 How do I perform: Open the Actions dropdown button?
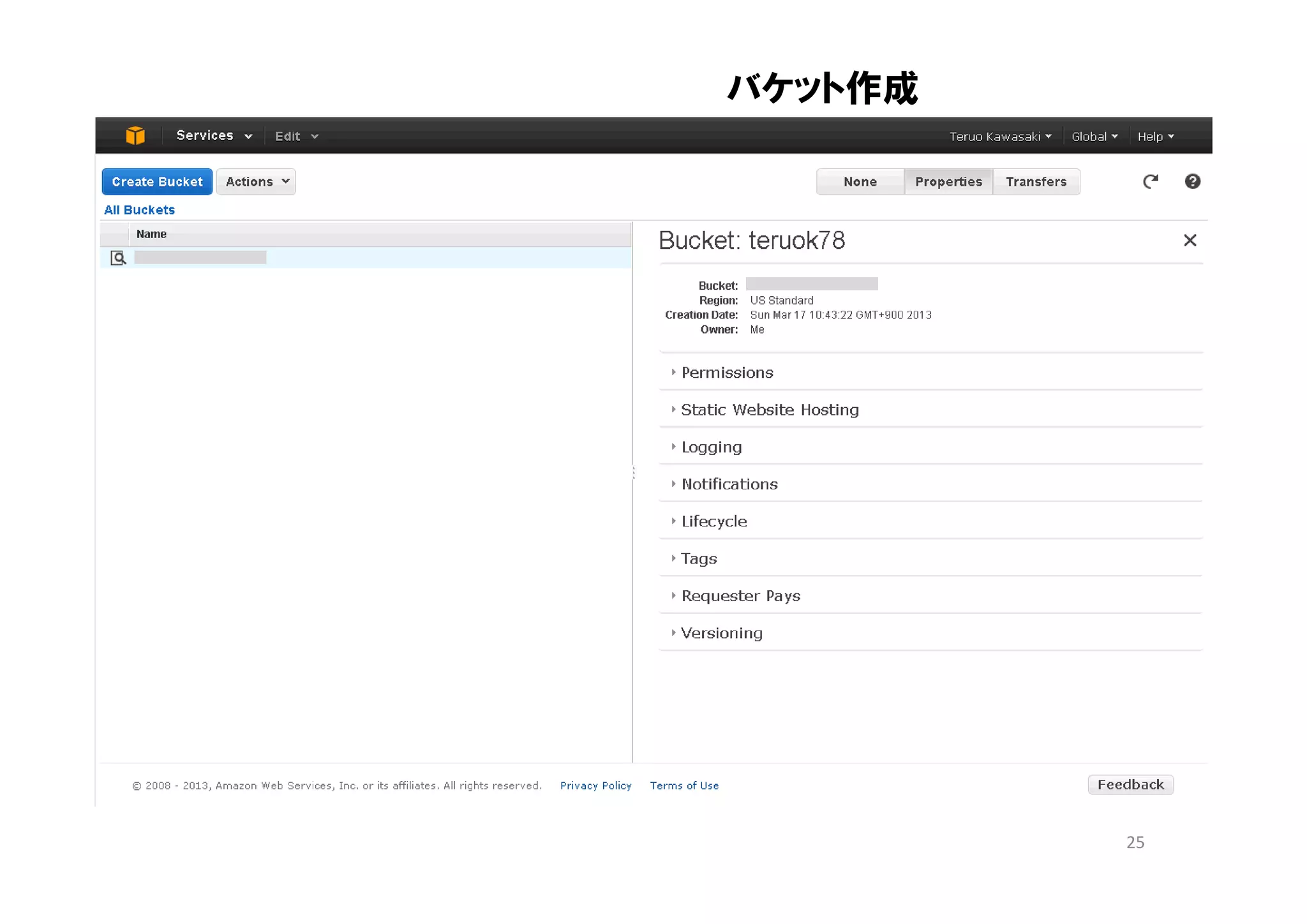click(256, 182)
